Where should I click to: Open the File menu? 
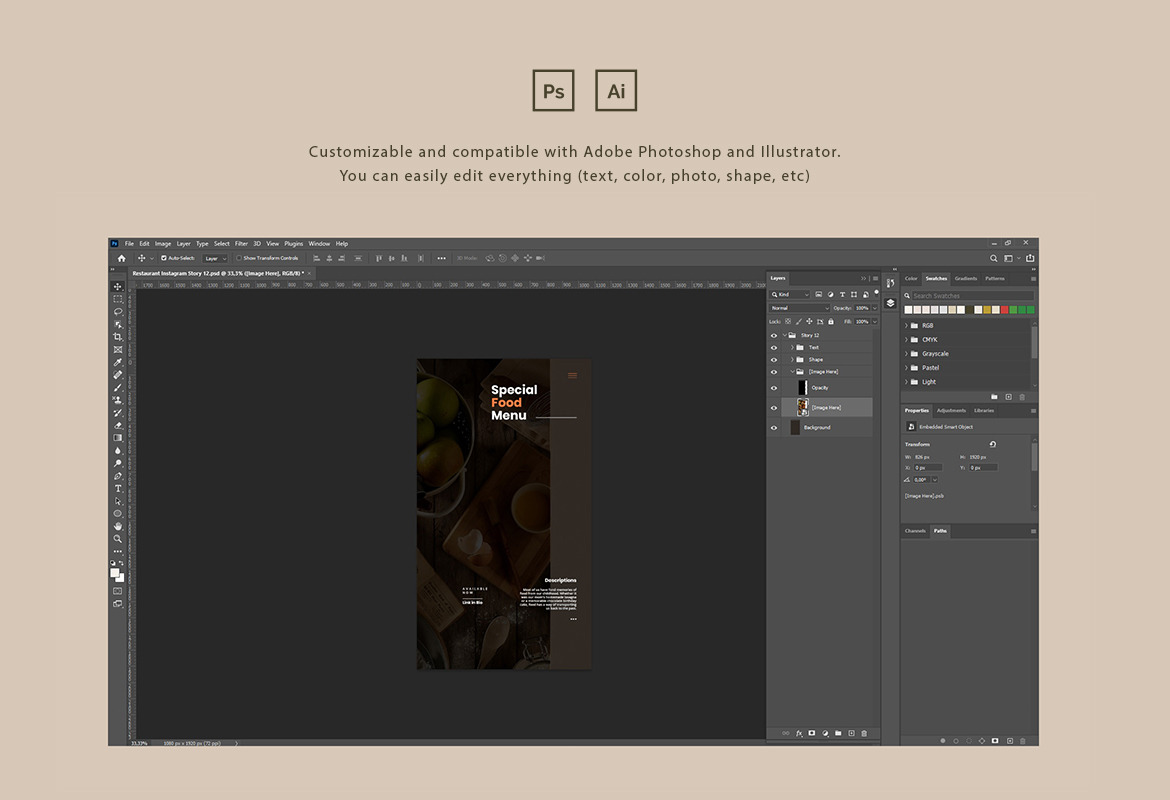(129, 244)
